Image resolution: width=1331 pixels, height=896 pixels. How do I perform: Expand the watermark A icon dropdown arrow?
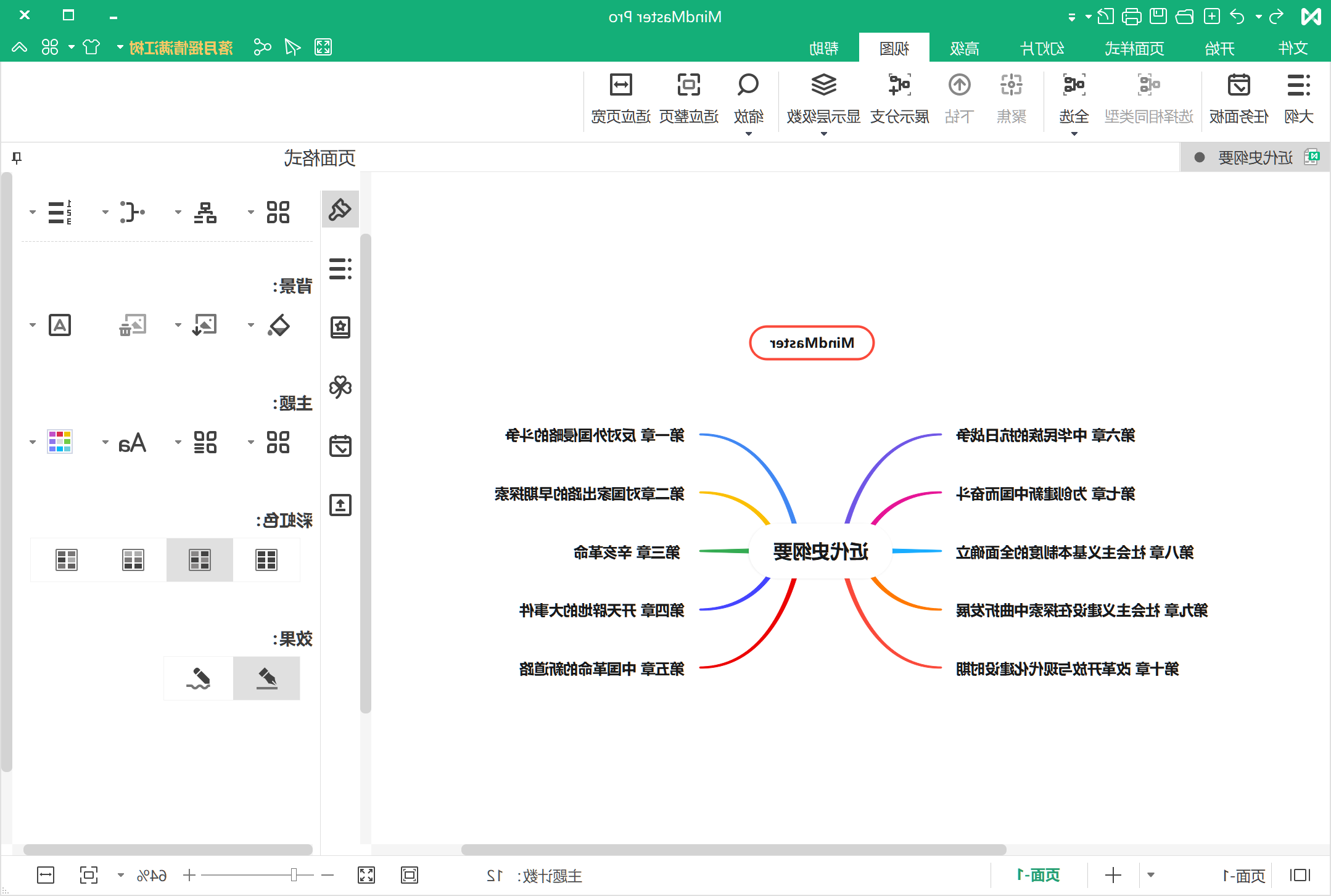click(x=32, y=325)
